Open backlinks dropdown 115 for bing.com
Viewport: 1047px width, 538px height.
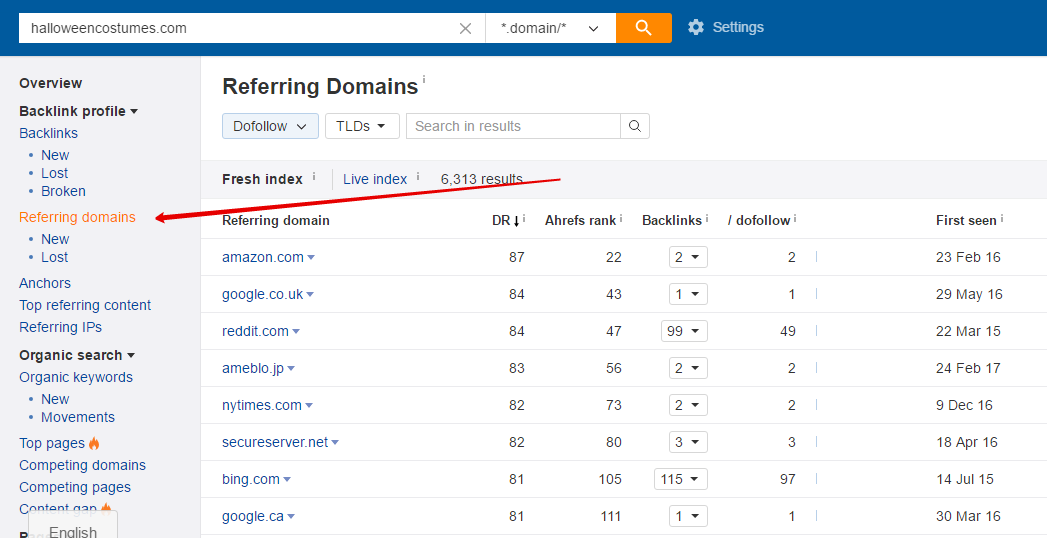coord(681,479)
